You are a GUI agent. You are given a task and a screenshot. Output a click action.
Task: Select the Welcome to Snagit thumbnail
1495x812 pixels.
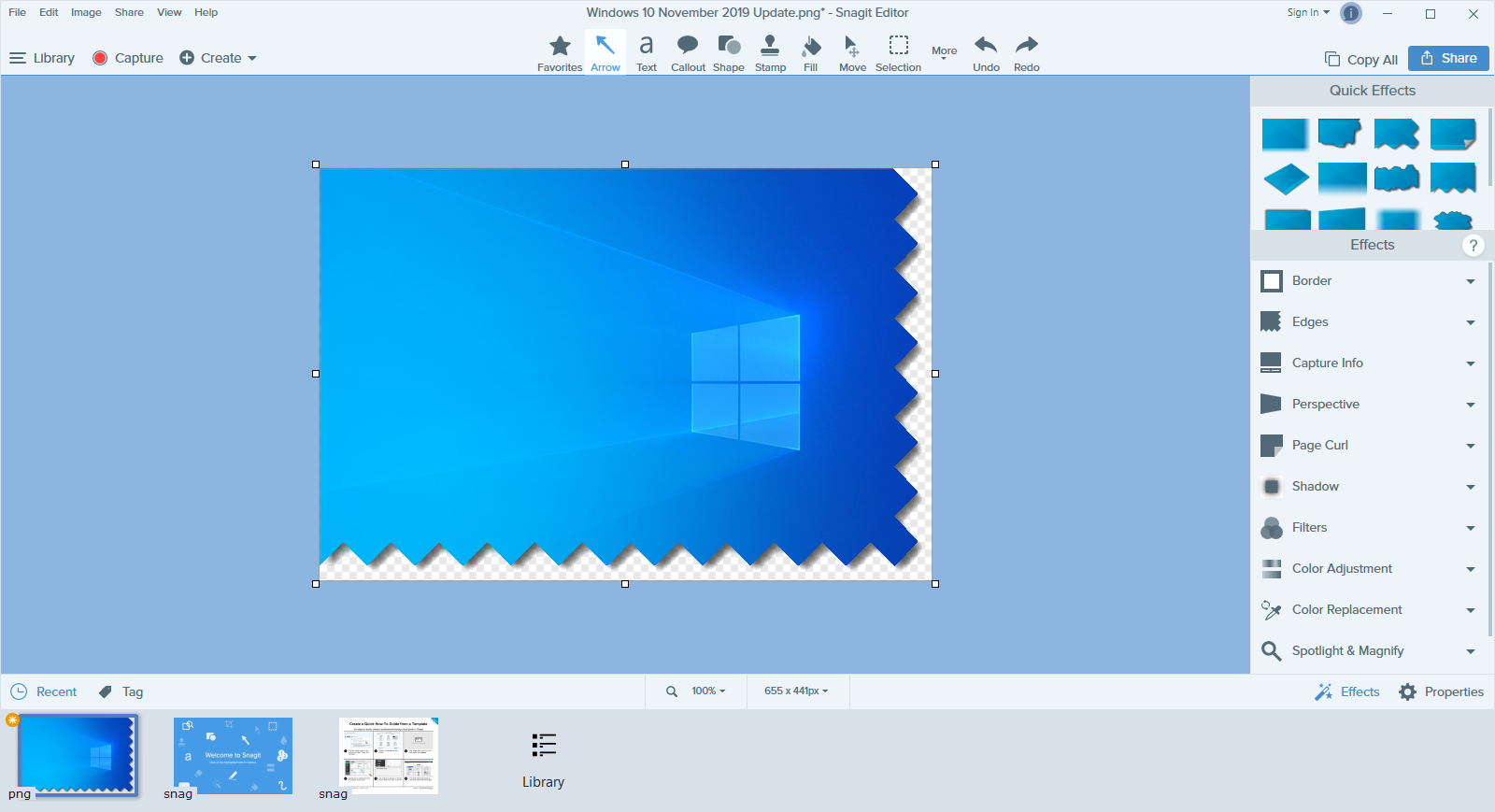[x=233, y=756]
